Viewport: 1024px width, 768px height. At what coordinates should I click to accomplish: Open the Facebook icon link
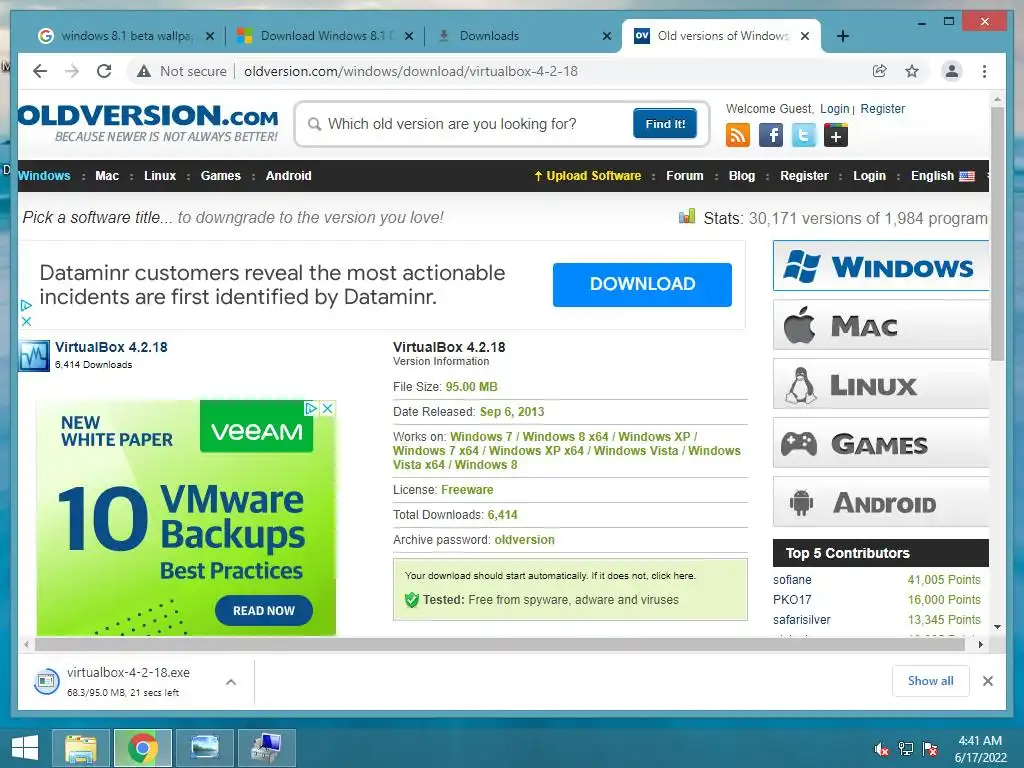(x=771, y=136)
